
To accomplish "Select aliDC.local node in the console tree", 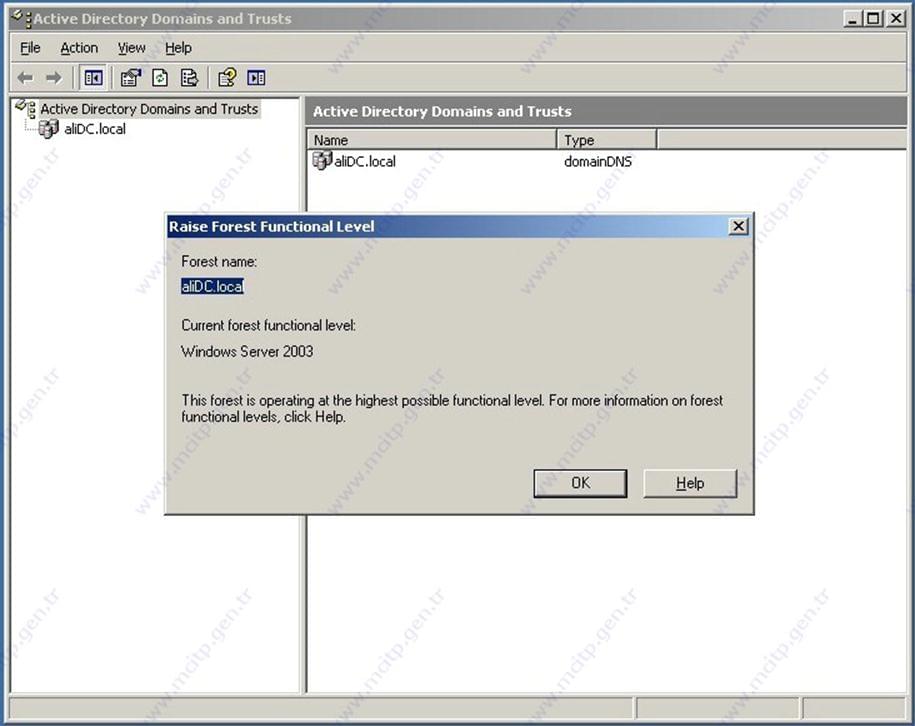I will click(95, 129).
